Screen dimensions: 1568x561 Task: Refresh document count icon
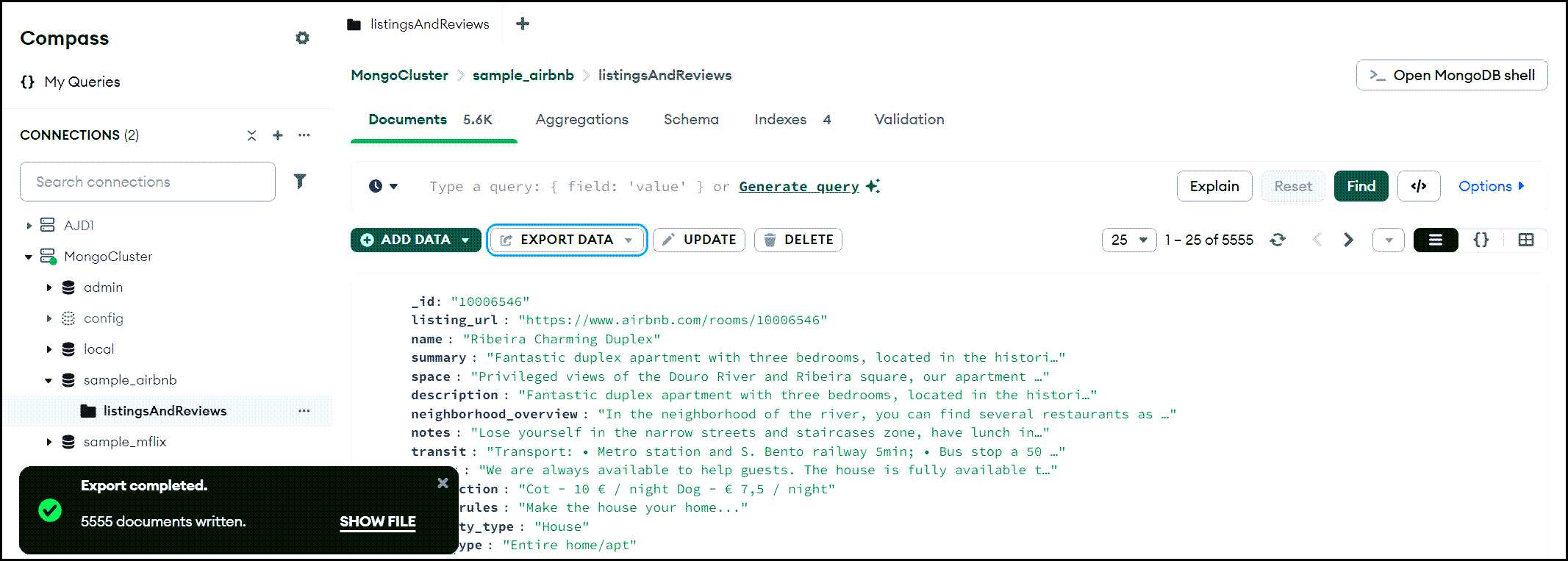click(x=1278, y=240)
